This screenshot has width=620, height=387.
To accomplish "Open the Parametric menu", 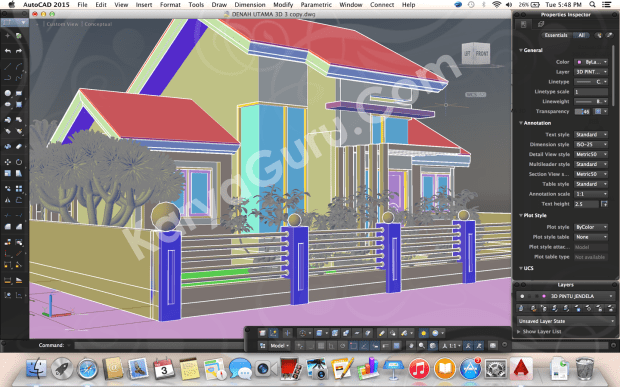I will (316, 4).
